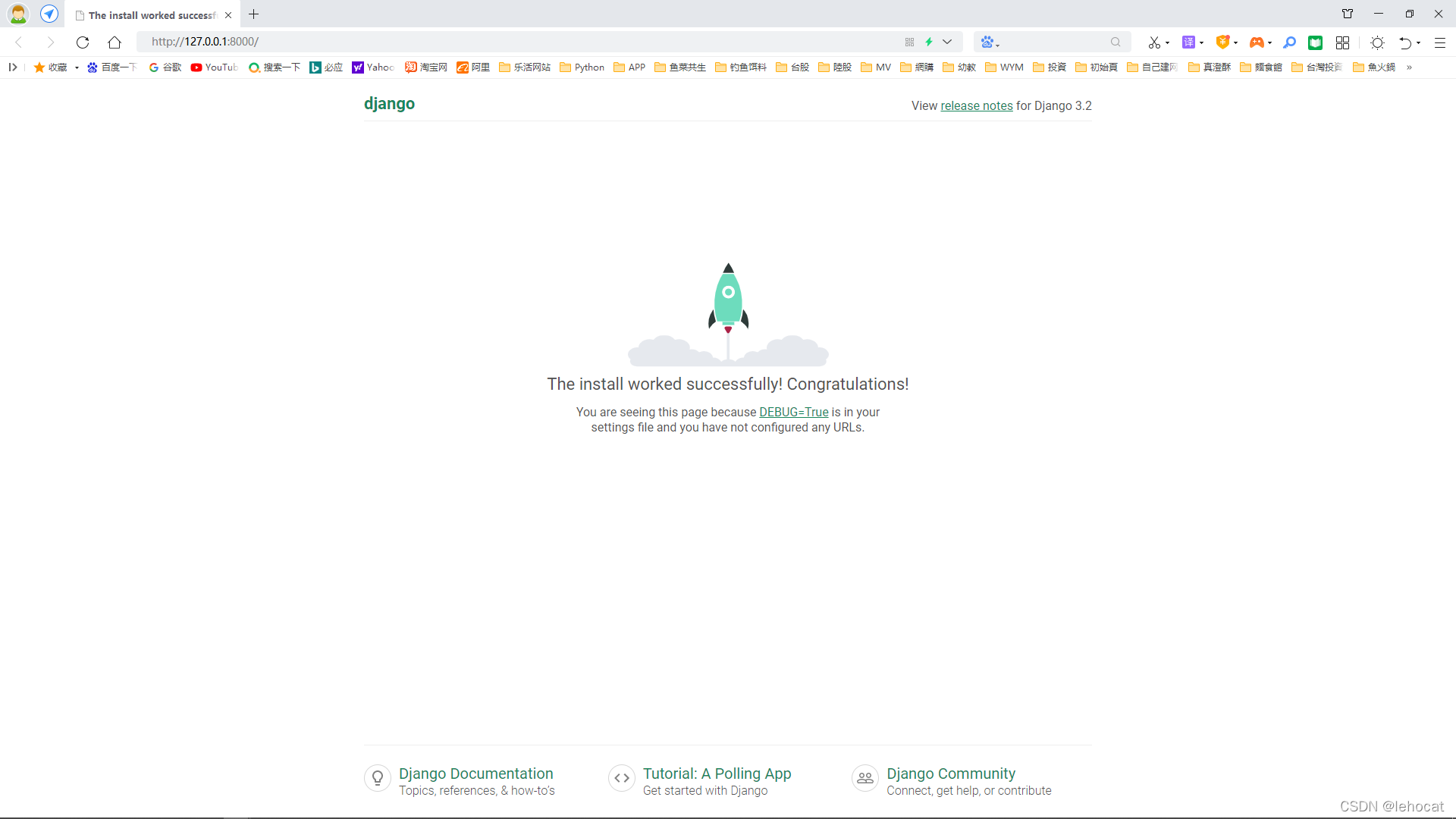Close the current tab with the X
The height and width of the screenshot is (819, 1456).
pos(228,15)
